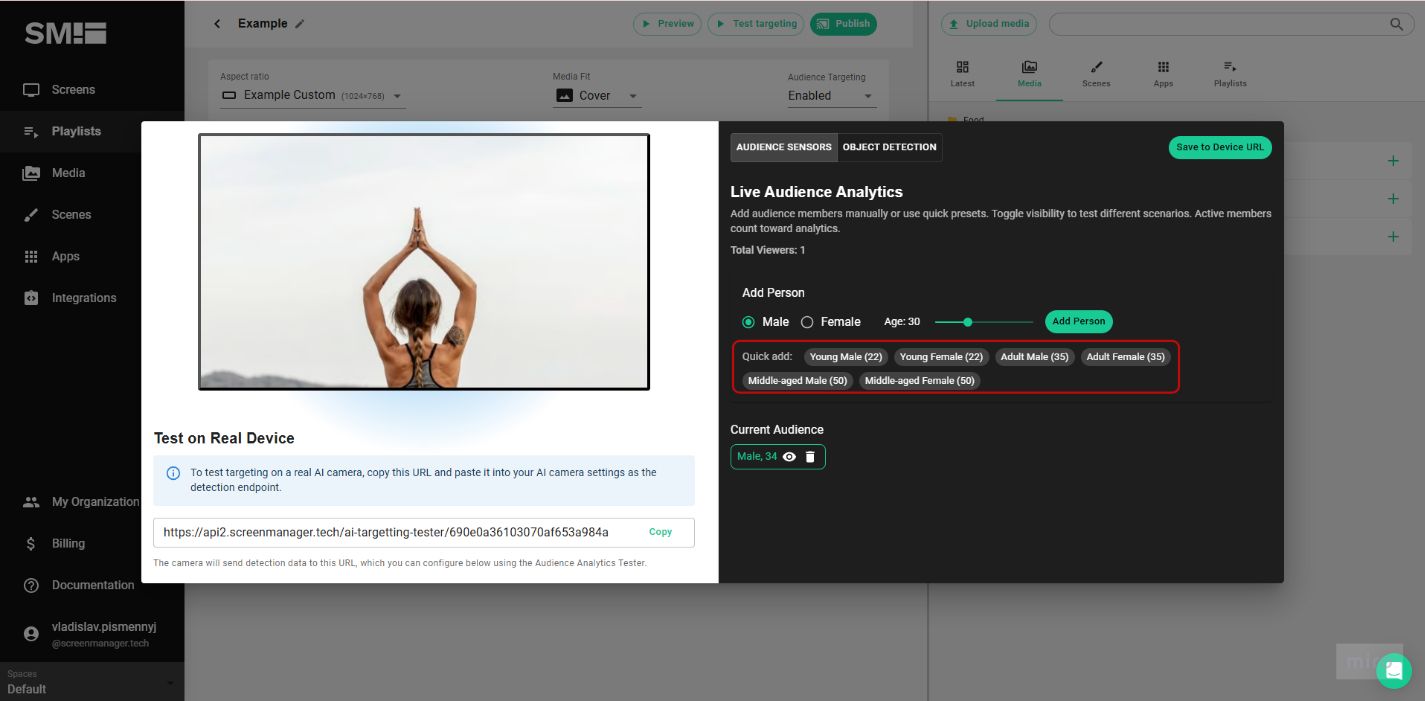This screenshot has width=1425, height=701.
Task: Click the search magnifier icon
Action: tap(1396, 24)
